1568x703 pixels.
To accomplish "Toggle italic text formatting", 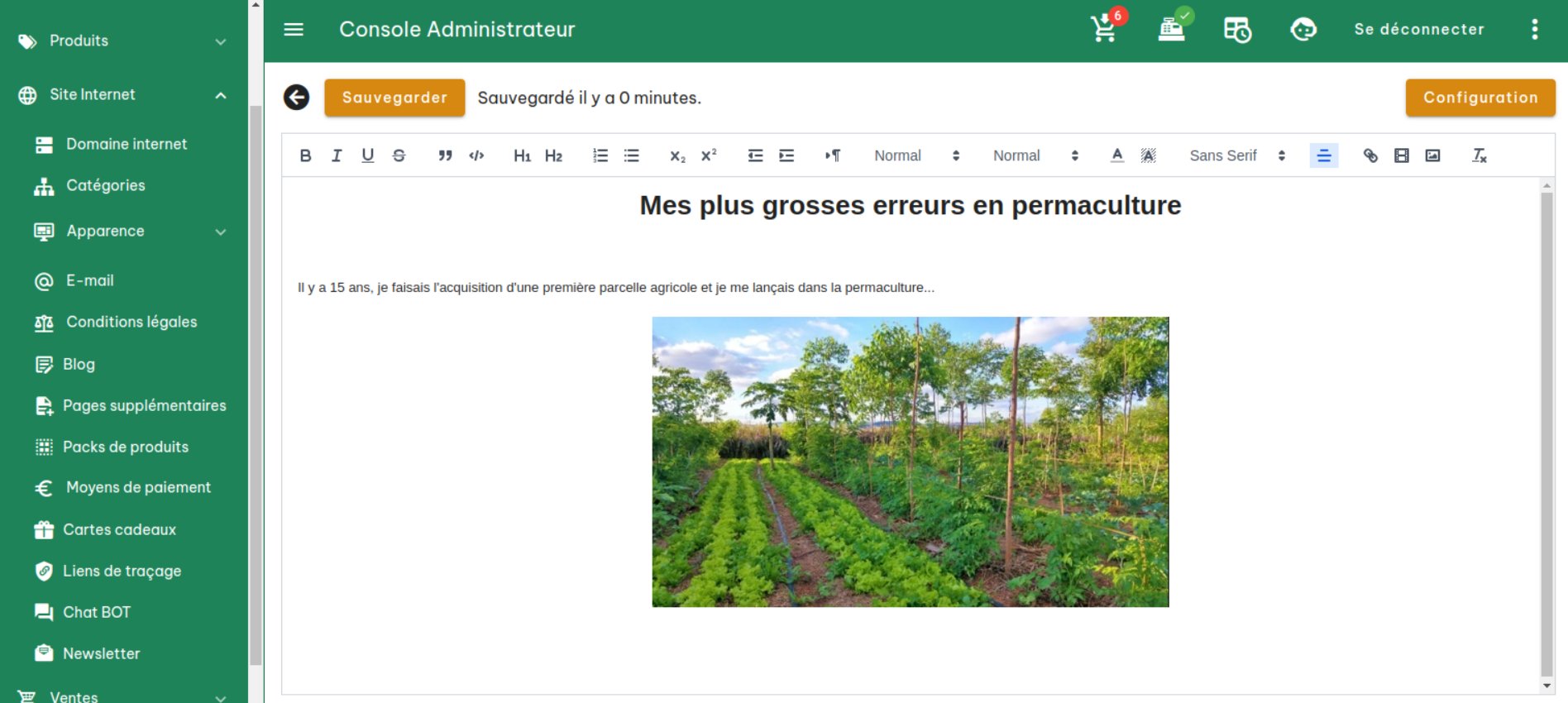I will click(337, 155).
